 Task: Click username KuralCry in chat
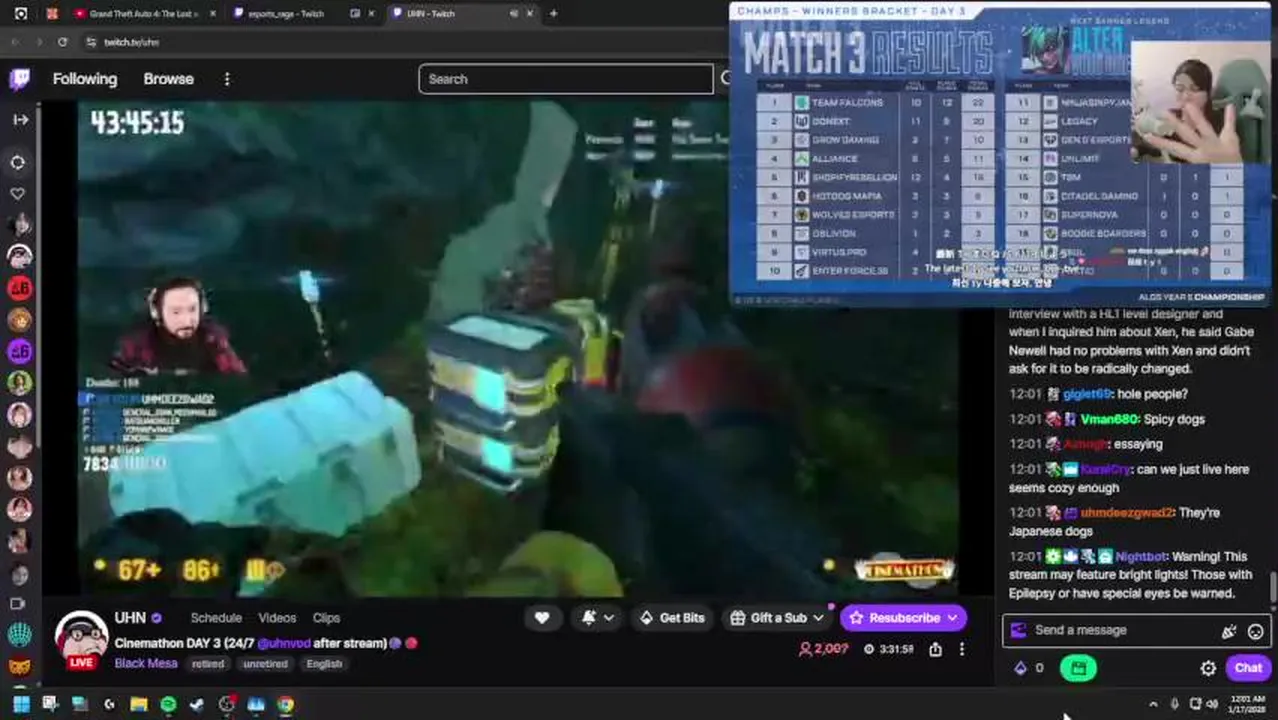[x=1106, y=469]
